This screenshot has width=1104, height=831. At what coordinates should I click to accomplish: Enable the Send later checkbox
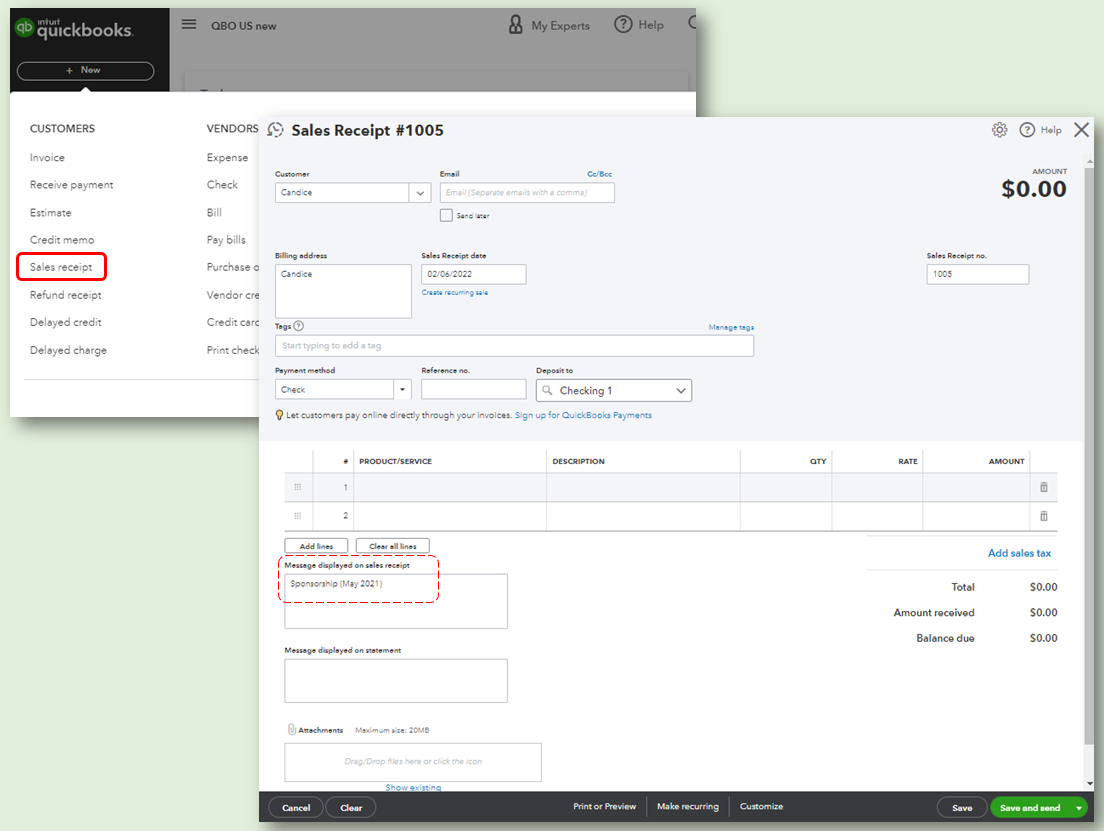(x=445, y=215)
